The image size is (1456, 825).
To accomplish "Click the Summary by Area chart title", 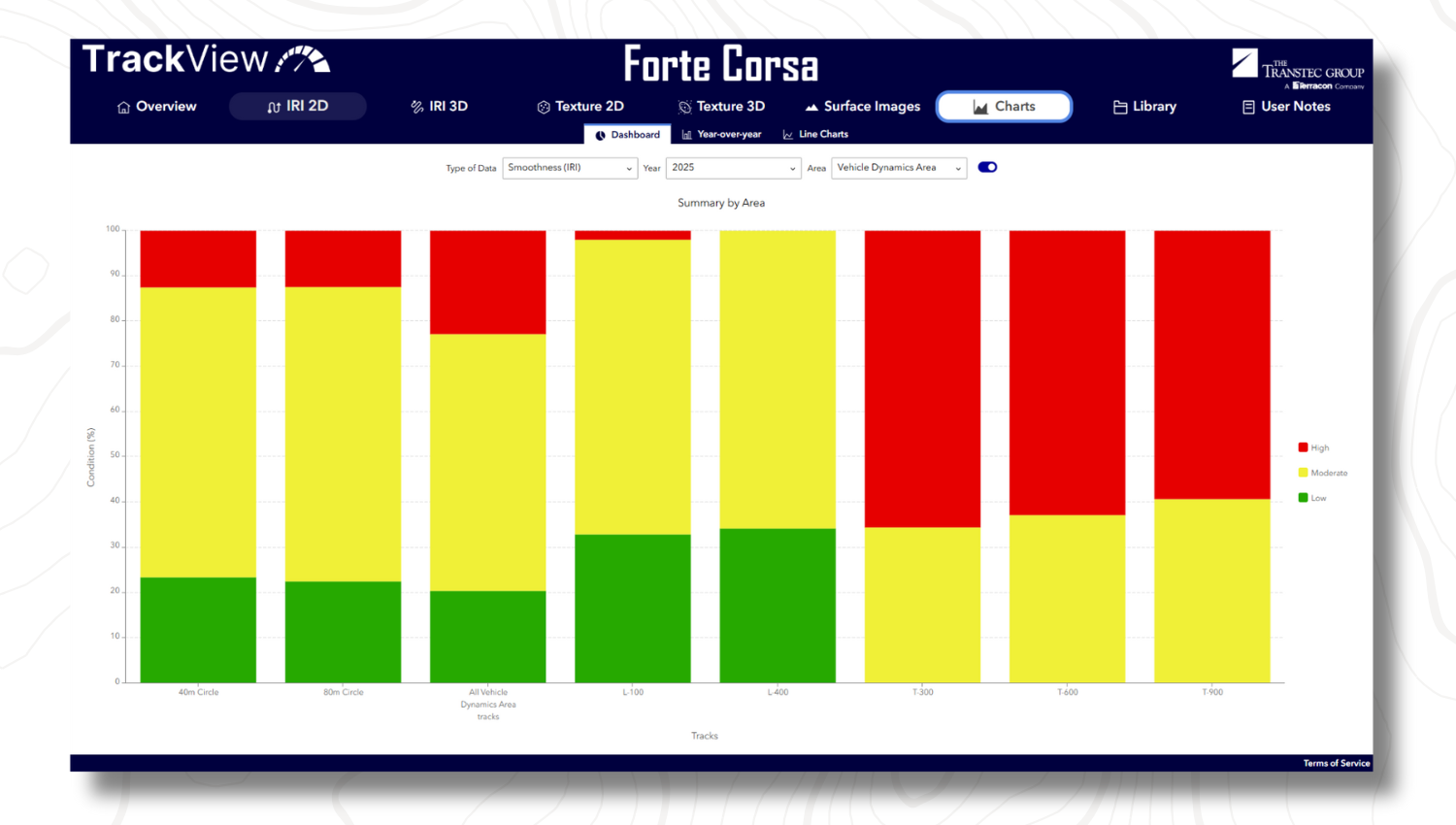I will pyautogui.click(x=721, y=203).
